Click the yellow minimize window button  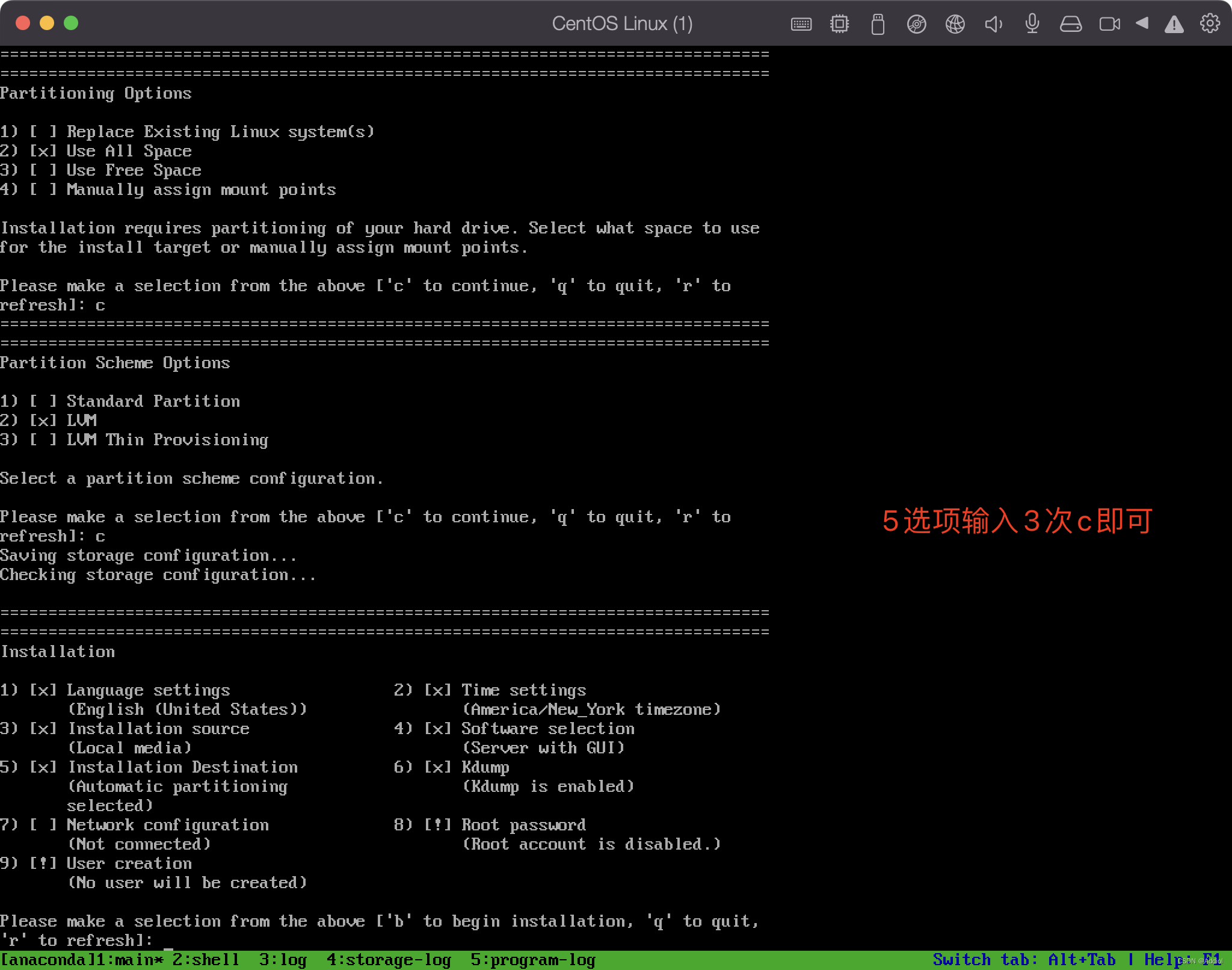pyautogui.click(x=47, y=23)
